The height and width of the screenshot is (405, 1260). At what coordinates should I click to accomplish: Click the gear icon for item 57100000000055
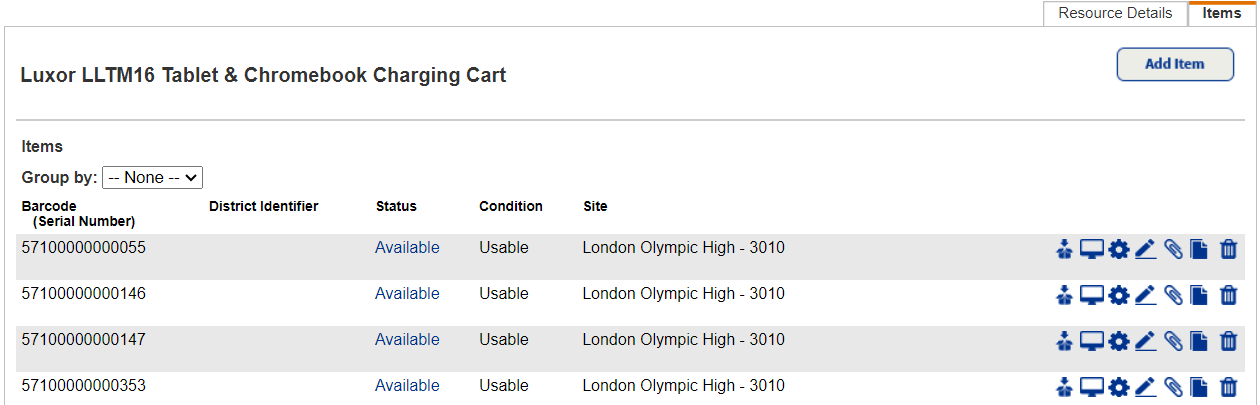click(1119, 249)
